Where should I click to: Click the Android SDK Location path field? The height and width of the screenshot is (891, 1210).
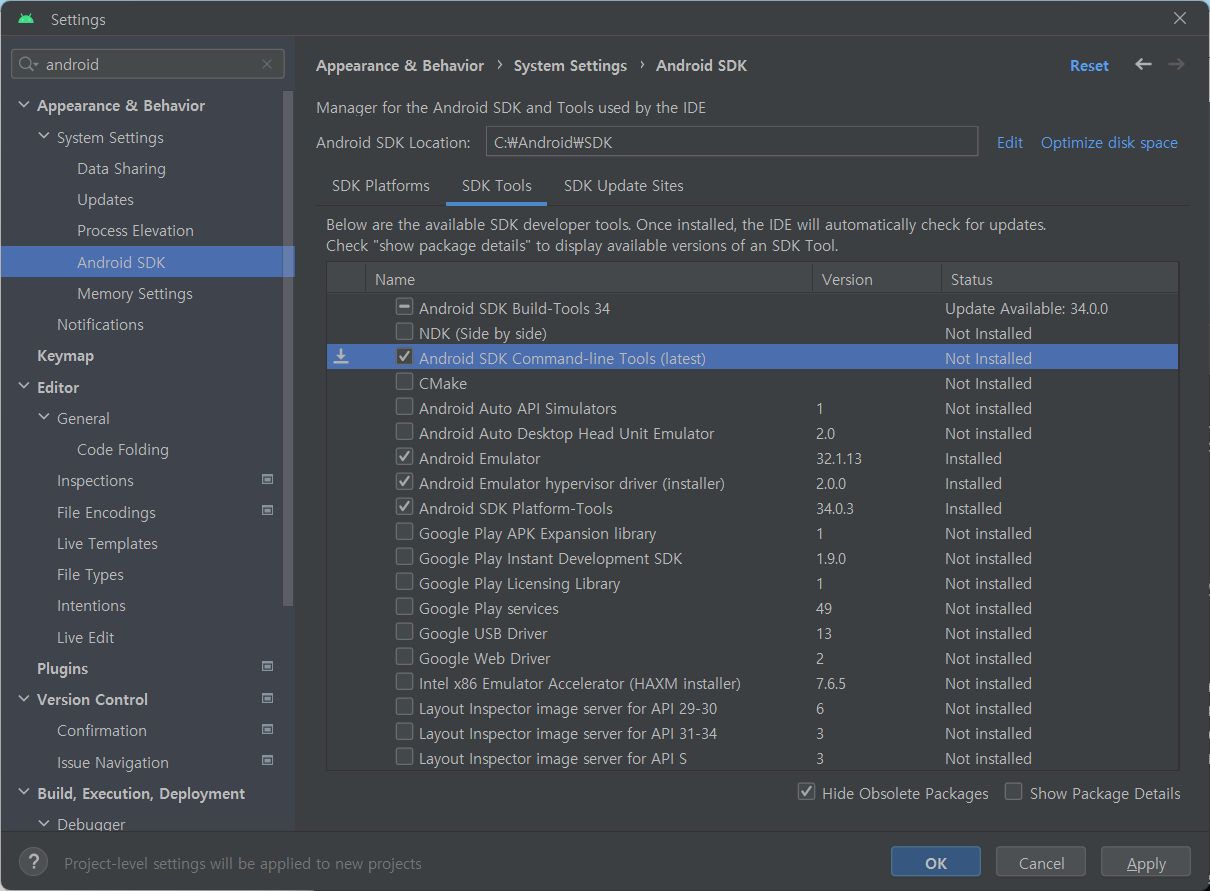(x=732, y=142)
